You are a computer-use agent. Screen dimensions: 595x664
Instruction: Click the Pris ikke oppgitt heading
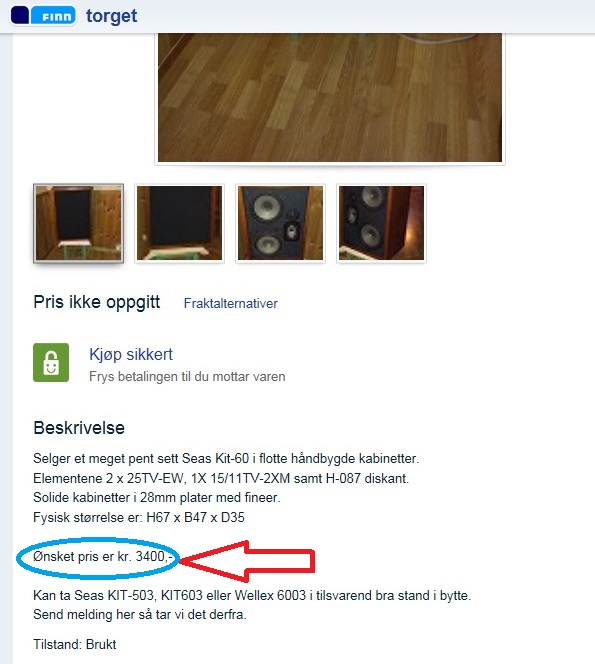(97, 302)
